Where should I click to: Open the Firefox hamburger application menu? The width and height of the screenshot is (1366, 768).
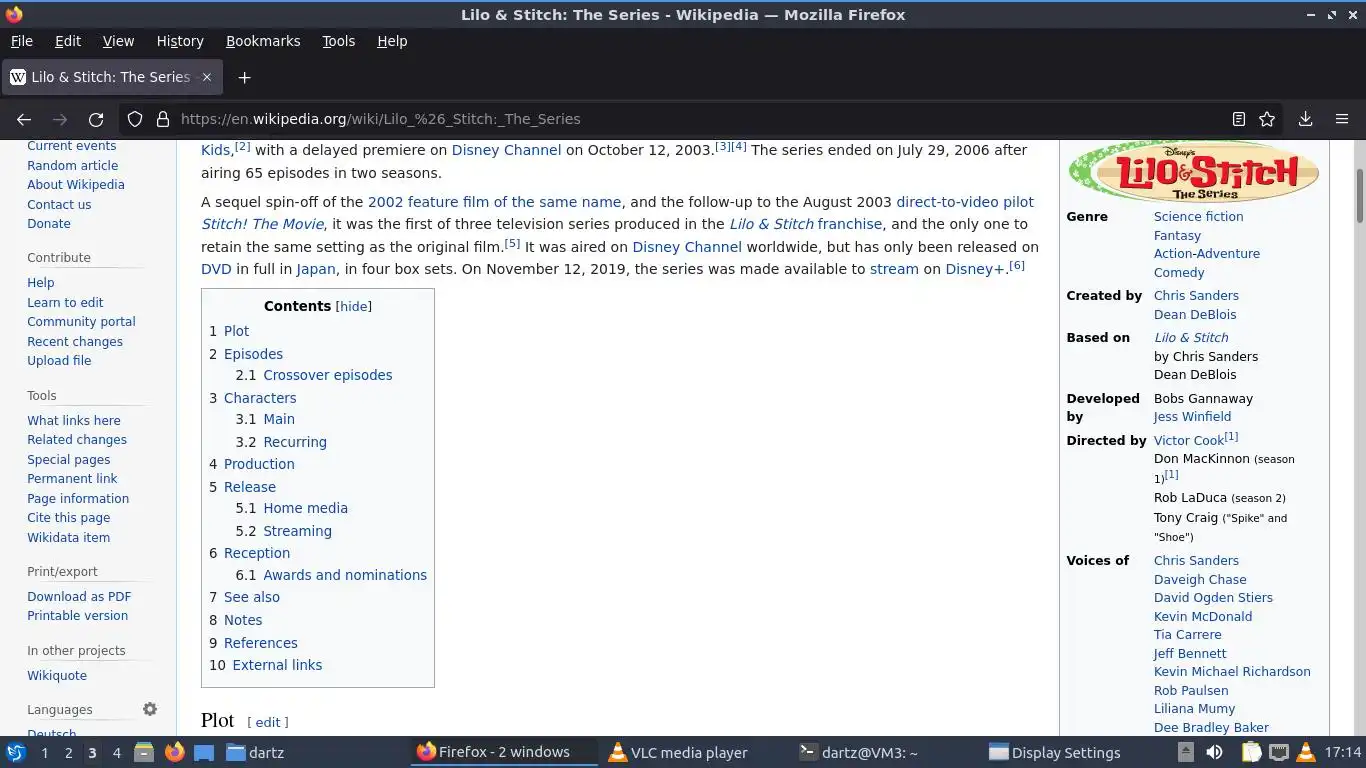[1342, 119]
